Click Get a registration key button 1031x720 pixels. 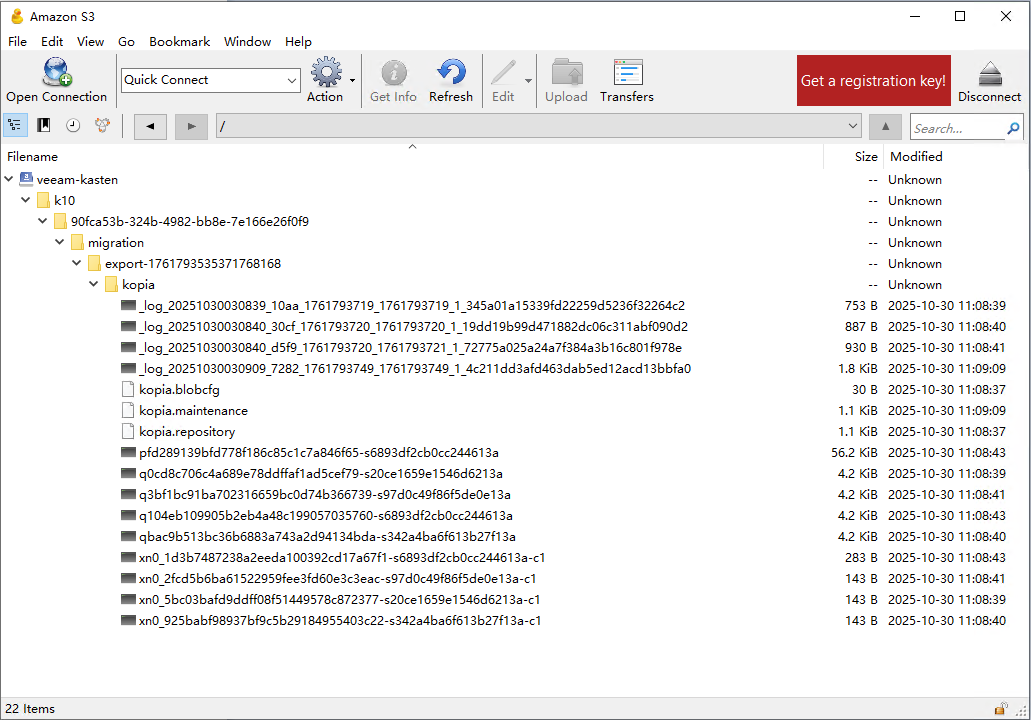pyautogui.click(x=873, y=81)
